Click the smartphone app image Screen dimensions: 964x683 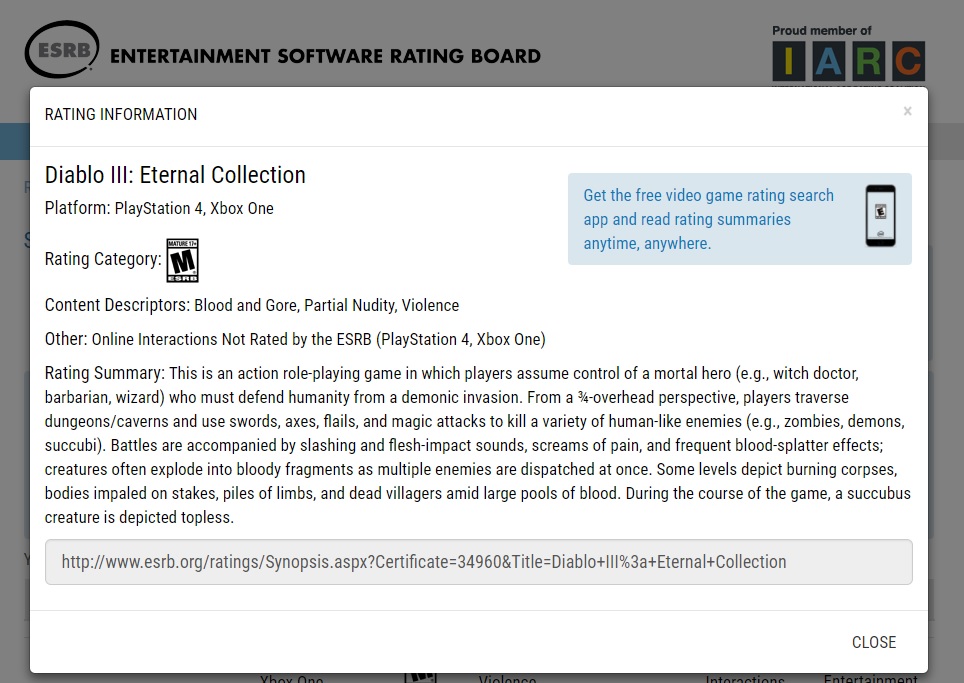click(x=880, y=216)
